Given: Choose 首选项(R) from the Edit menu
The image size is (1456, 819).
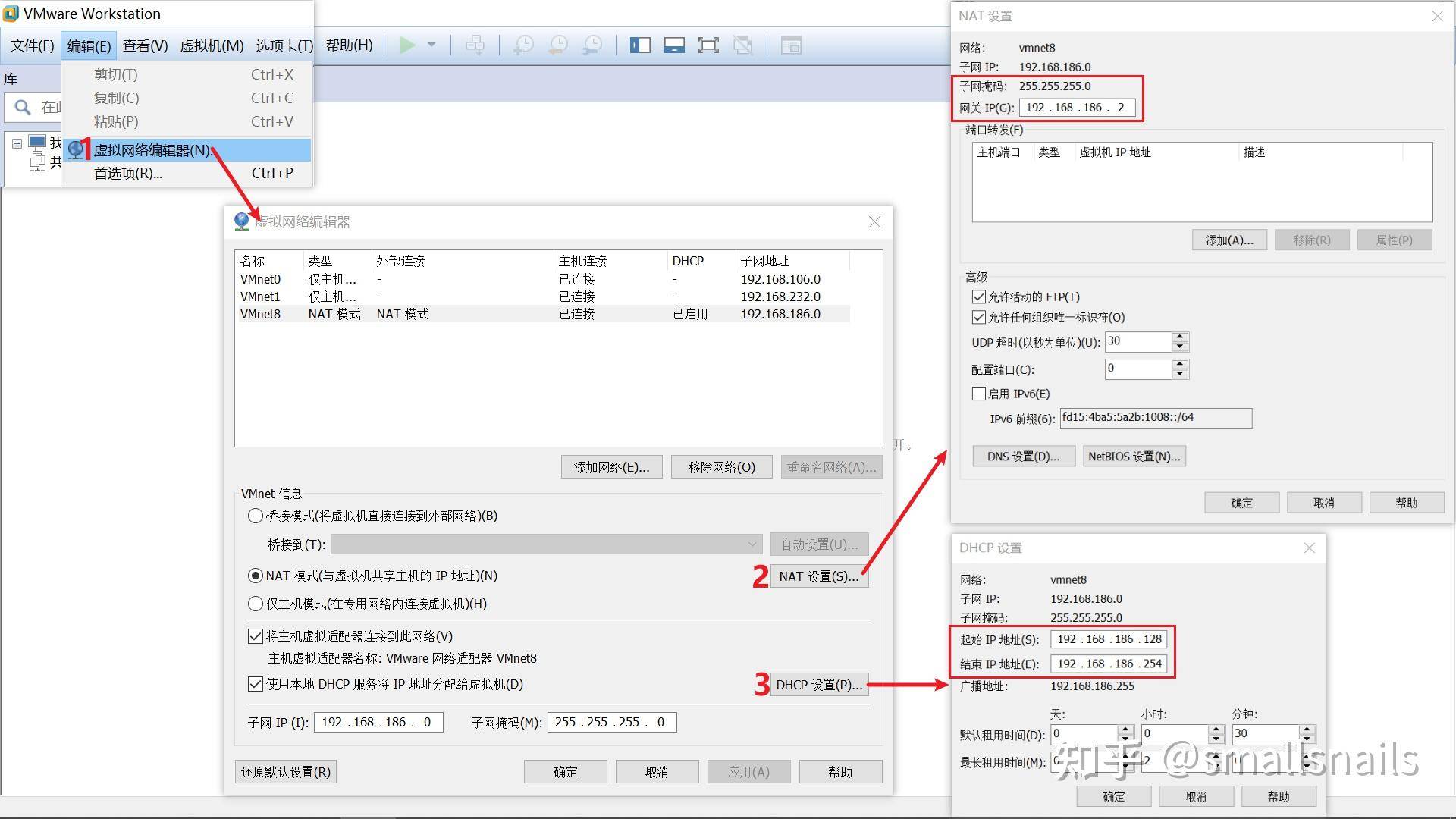Looking at the screenshot, I should [x=187, y=174].
